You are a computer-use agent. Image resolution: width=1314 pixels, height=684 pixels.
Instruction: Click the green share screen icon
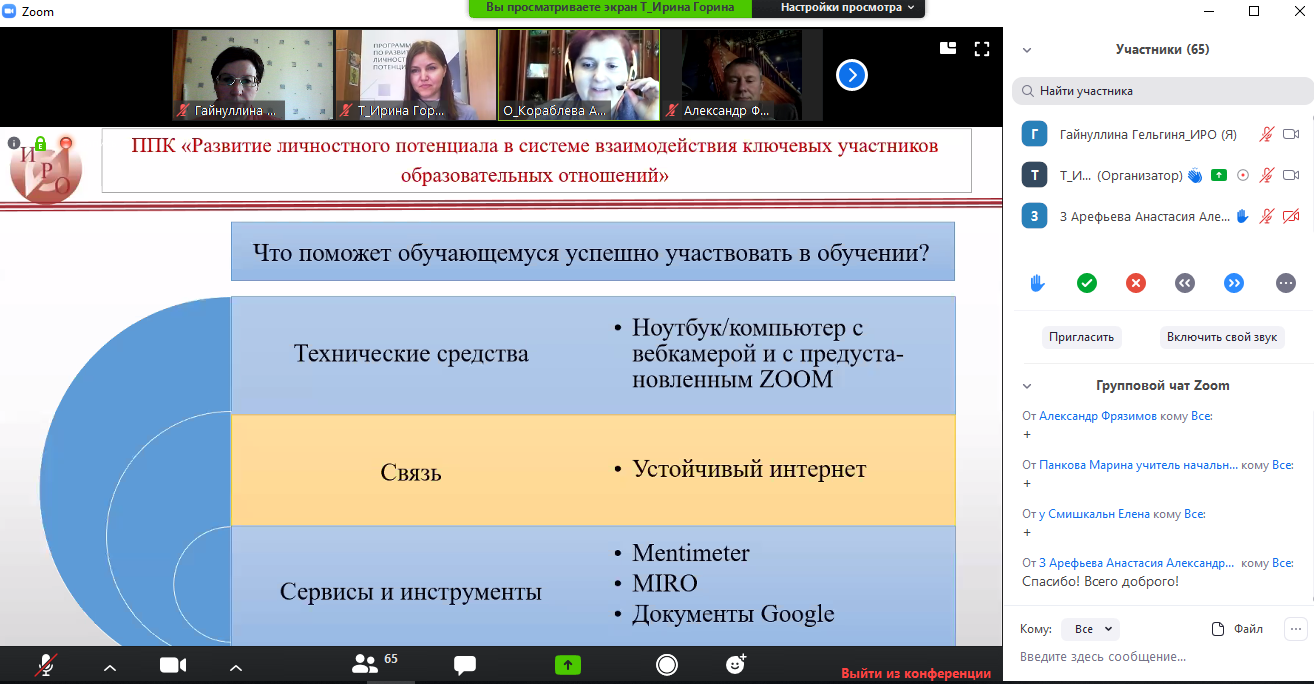coord(568,664)
